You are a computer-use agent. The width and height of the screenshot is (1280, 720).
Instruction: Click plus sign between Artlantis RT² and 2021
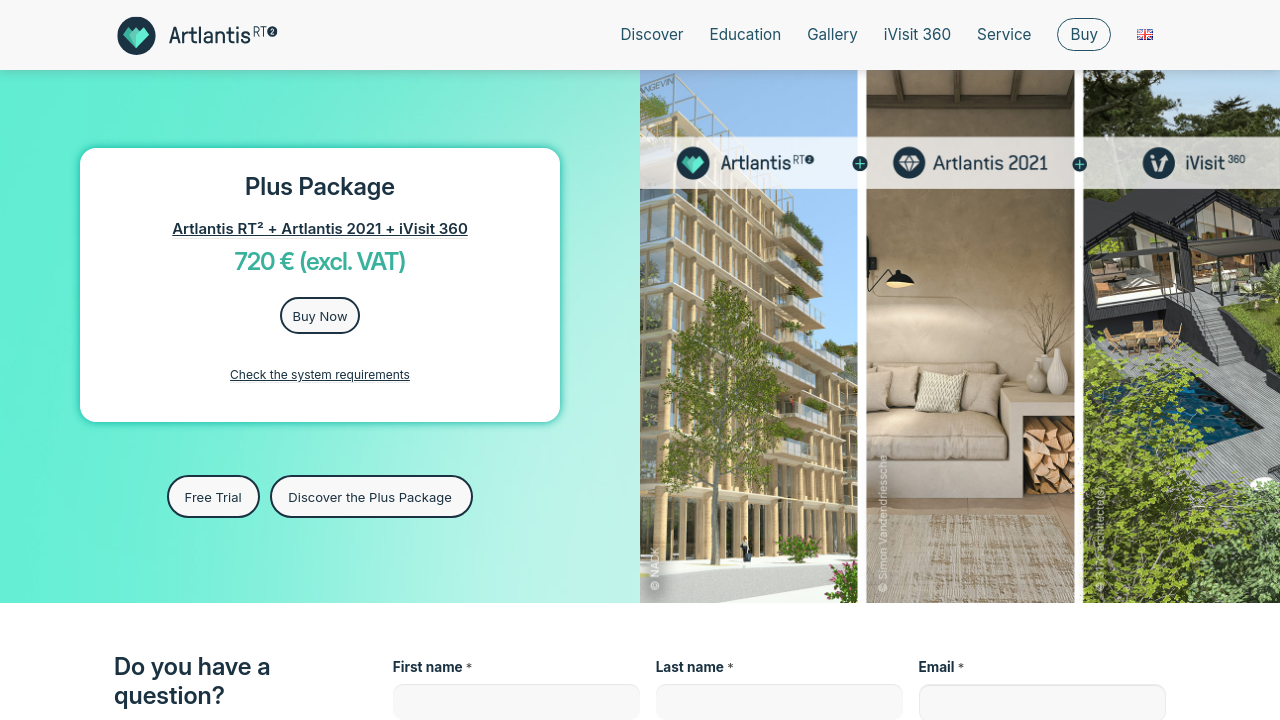point(860,164)
